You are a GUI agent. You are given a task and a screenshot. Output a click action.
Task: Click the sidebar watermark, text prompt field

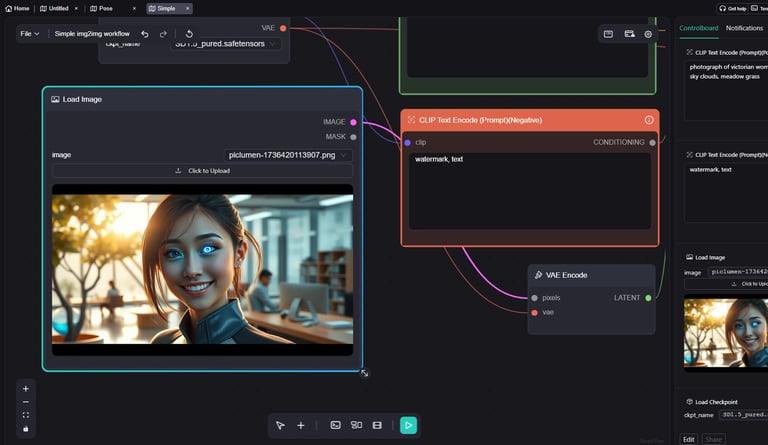coord(726,193)
